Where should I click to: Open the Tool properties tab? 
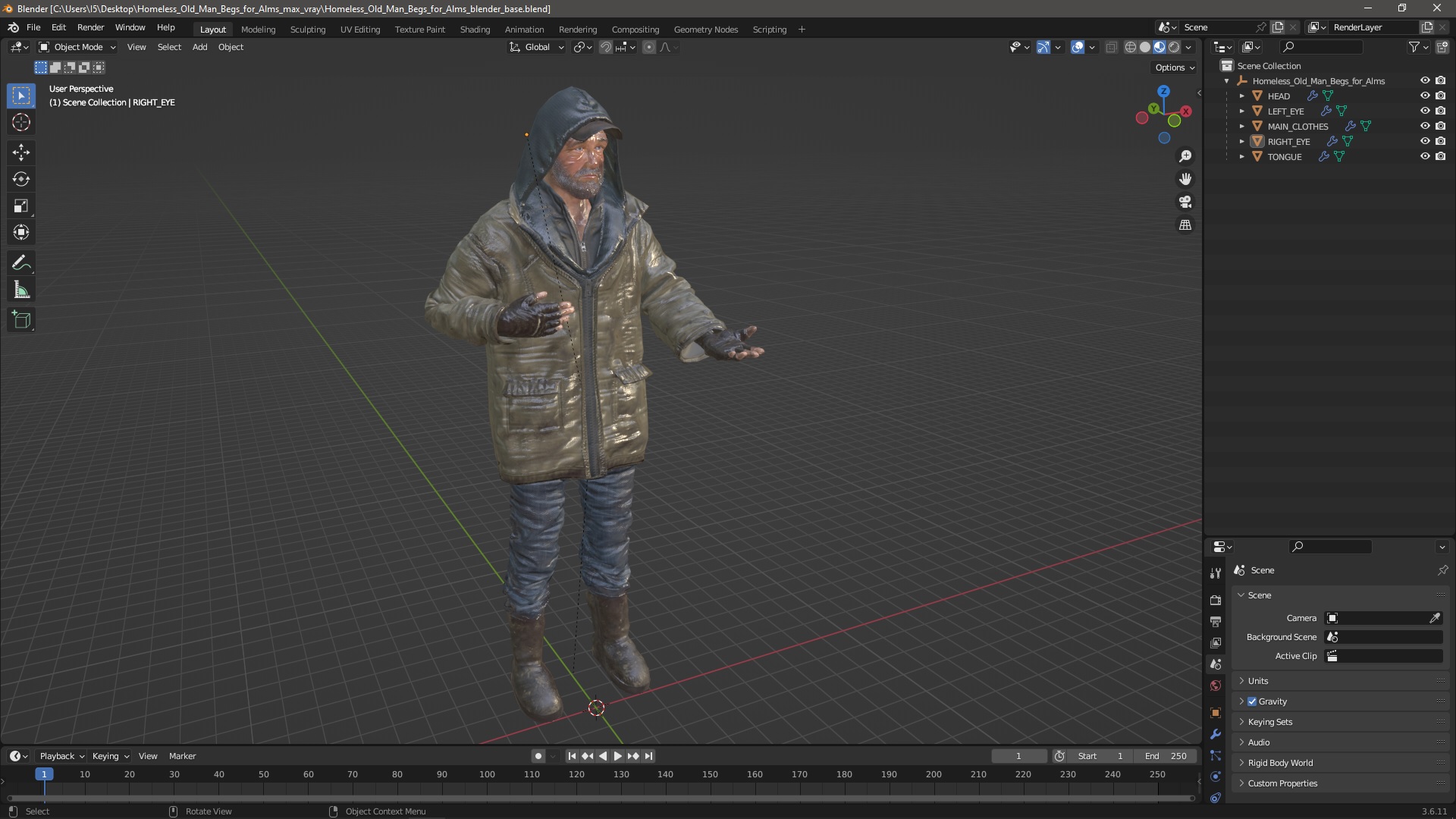1216,573
